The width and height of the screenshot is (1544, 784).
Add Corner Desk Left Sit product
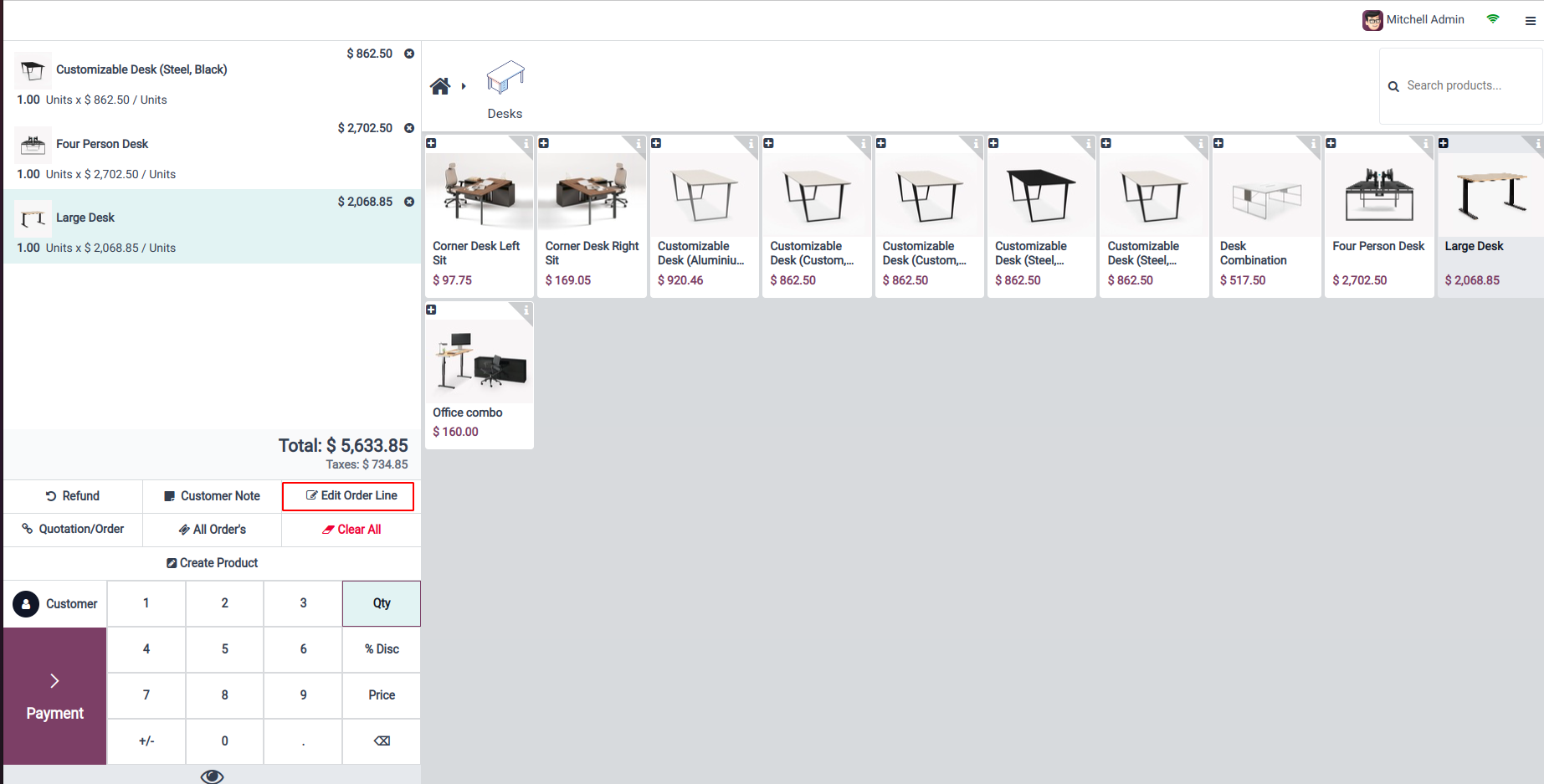pos(480,216)
